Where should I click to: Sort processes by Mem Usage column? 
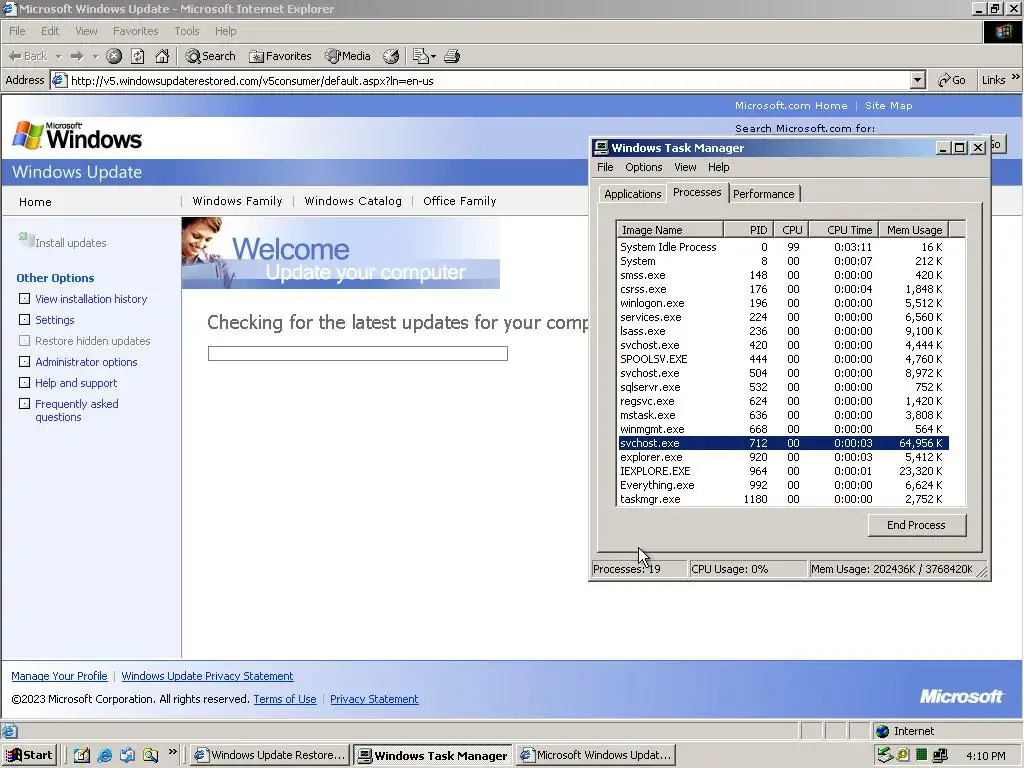(x=914, y=230)
